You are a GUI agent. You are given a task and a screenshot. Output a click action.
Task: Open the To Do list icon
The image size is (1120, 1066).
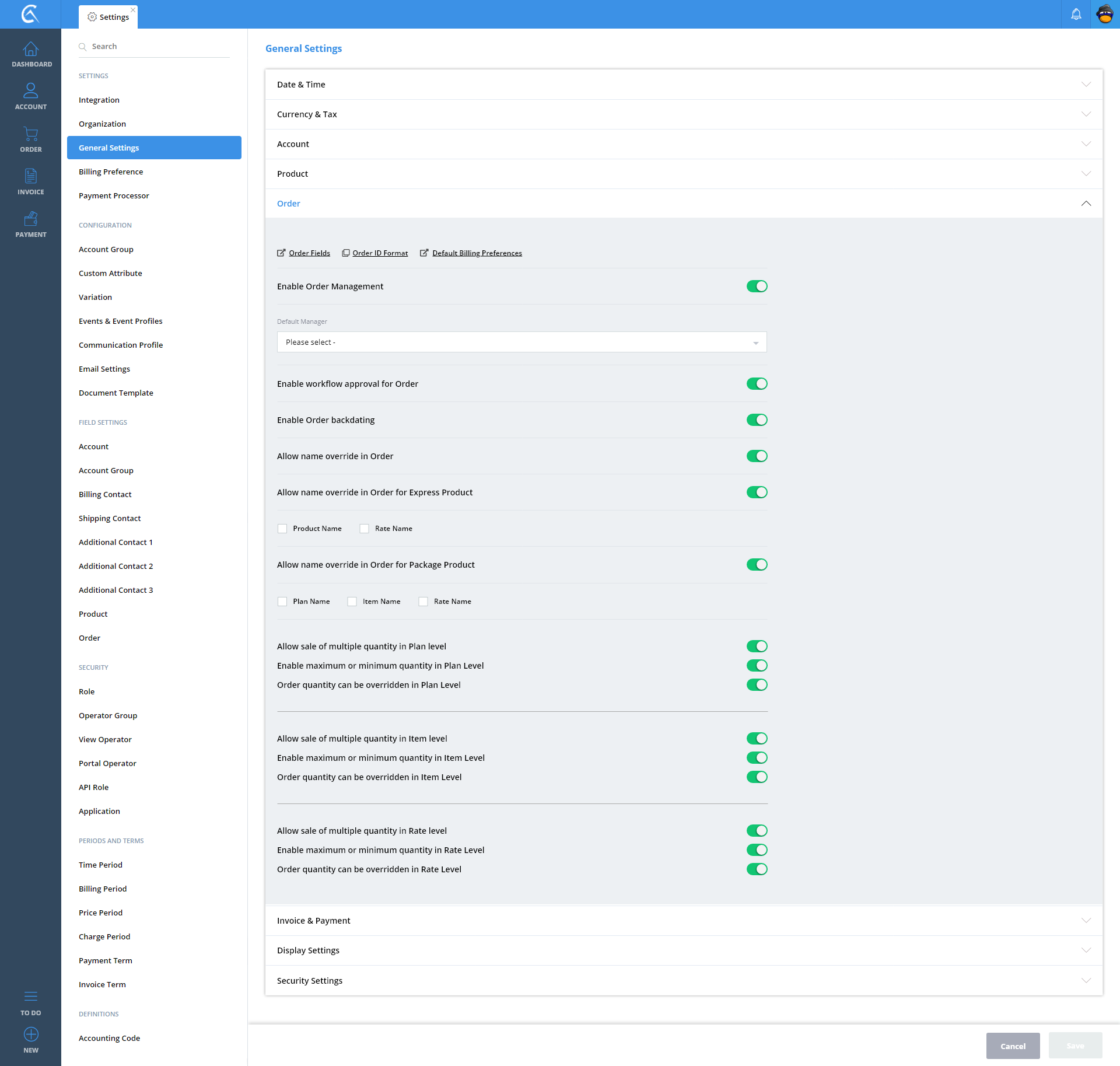(30, 997)
